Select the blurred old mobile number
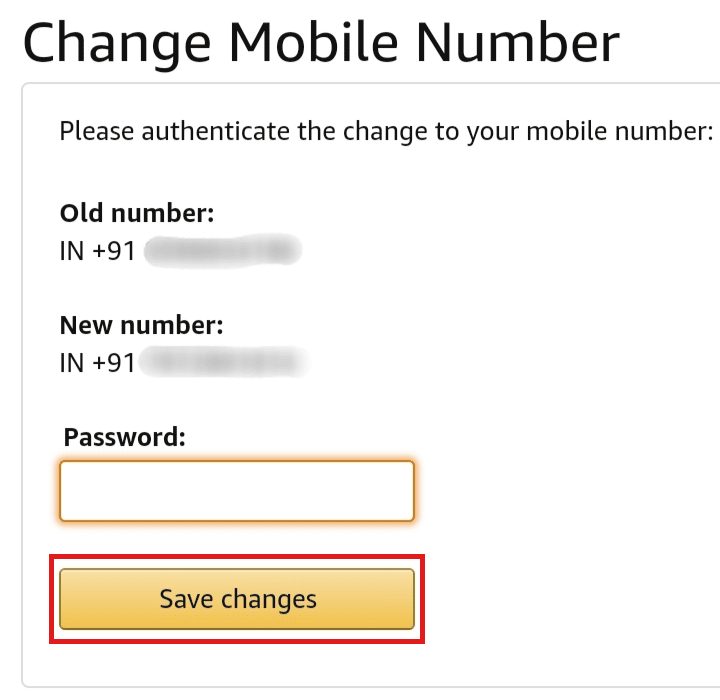 pyautogui.click(x=223, y=251)
